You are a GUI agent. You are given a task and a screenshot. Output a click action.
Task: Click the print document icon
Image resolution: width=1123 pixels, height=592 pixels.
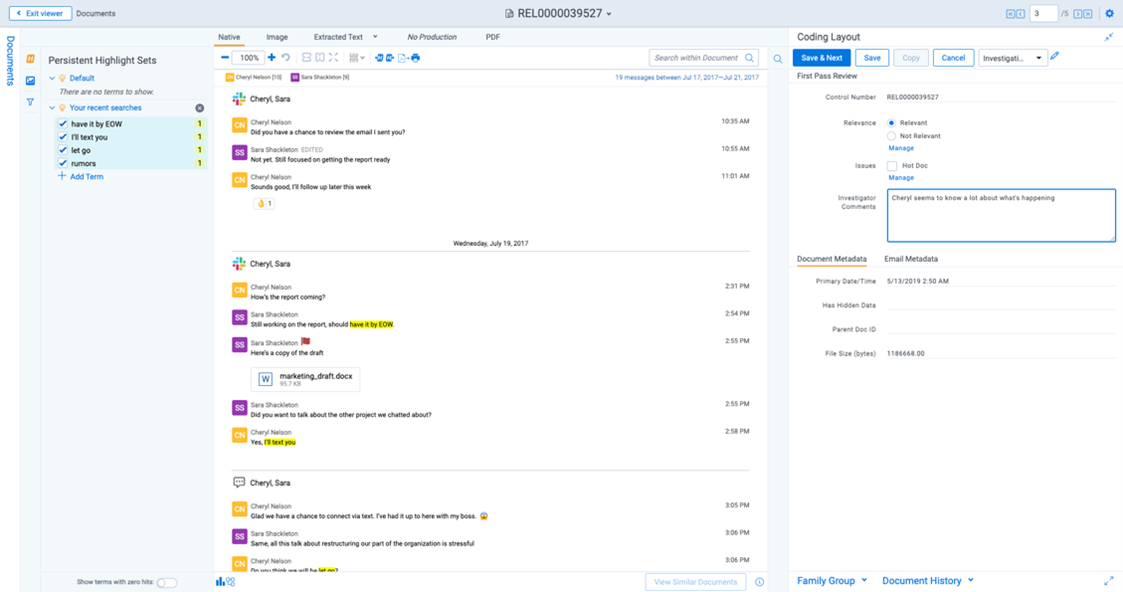[415, 58]
